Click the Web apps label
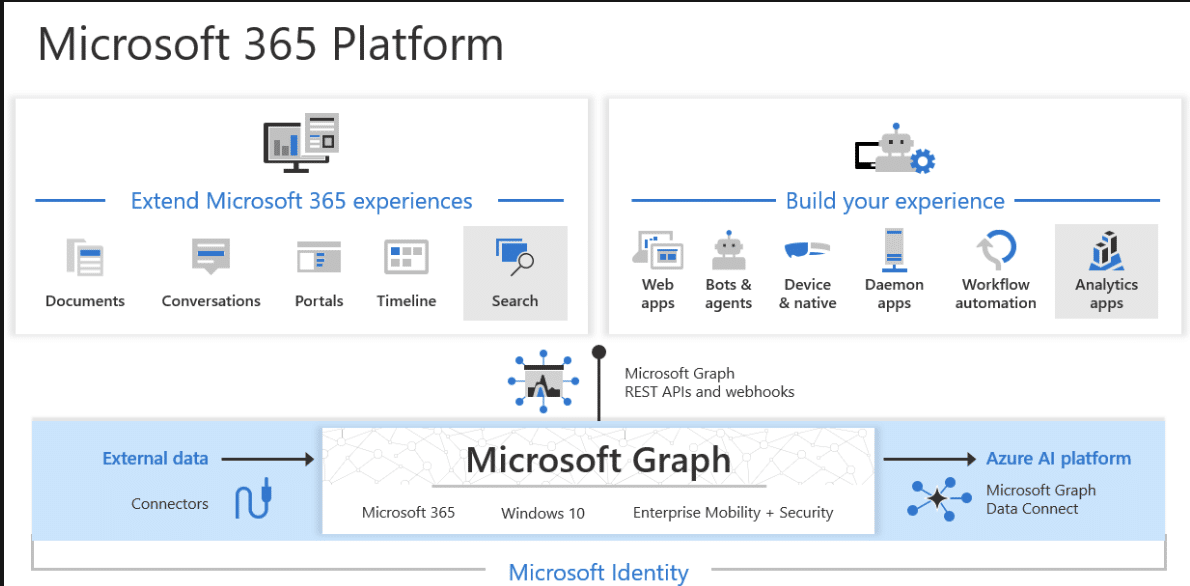 coord(657,294)
